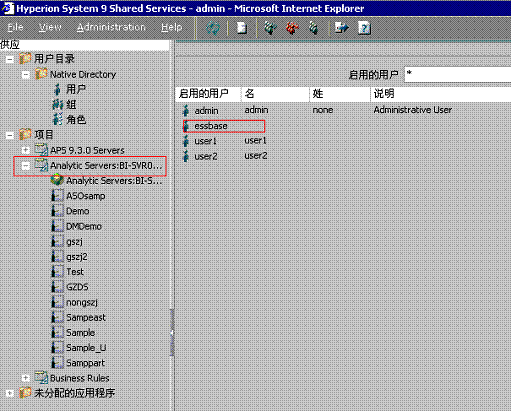Viewport: 512px width, 412px height.
Task: Click the red user group toolbar icon
Action: 292,28
